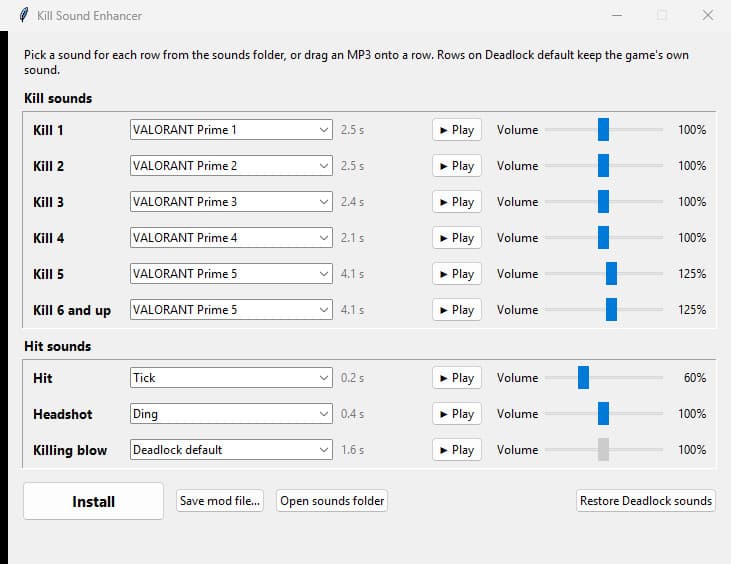731x564 pixels.
Task: Click the 0.2 s duration on Hit row
Action: pyautogui.click(x=352, y=378)
